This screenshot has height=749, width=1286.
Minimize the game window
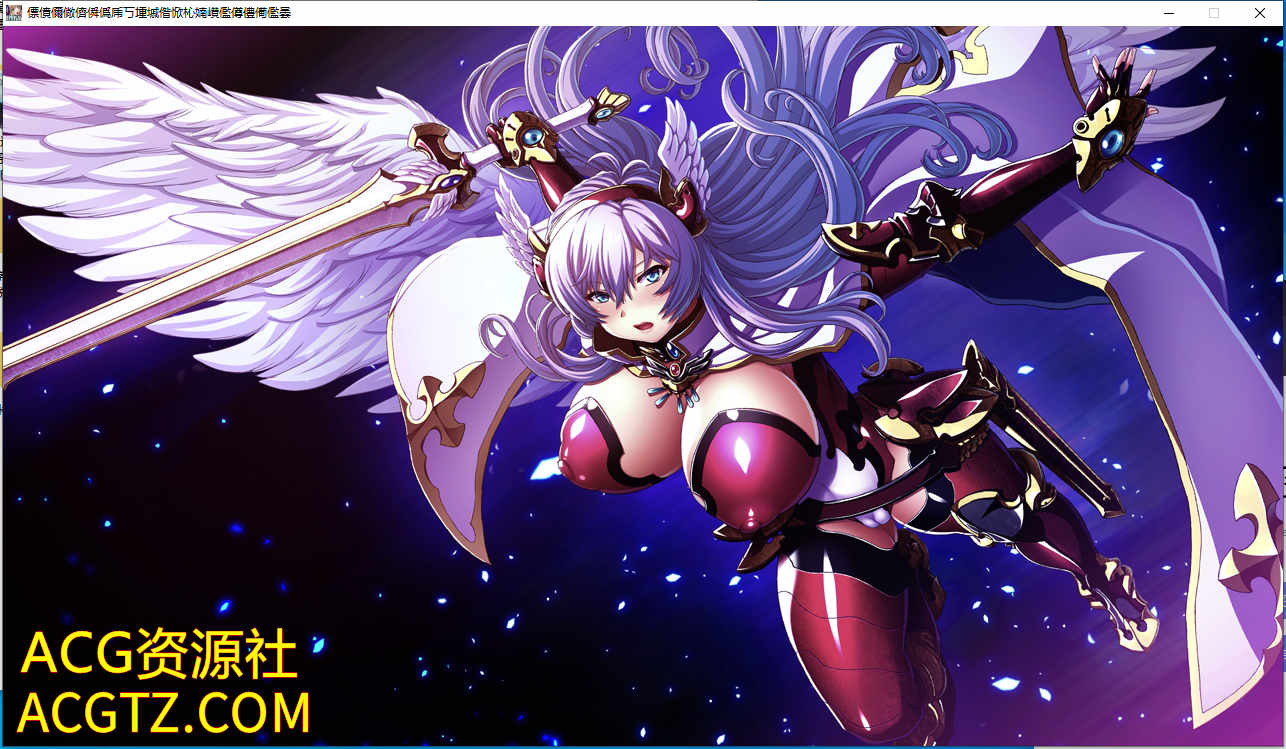[x=1168, y=13]
